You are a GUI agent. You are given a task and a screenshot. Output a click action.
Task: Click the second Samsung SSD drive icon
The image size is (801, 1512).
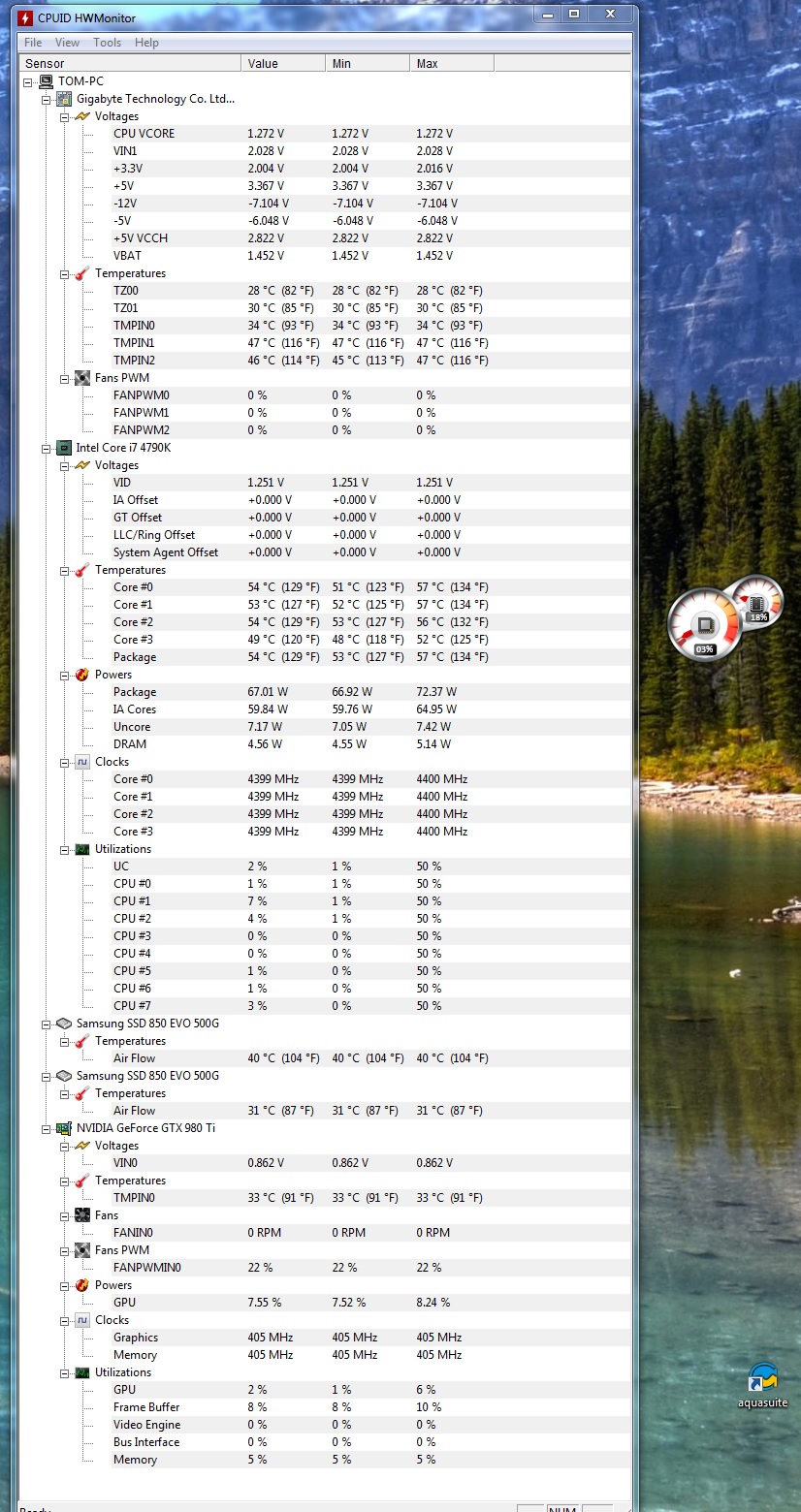(64, 1076)
